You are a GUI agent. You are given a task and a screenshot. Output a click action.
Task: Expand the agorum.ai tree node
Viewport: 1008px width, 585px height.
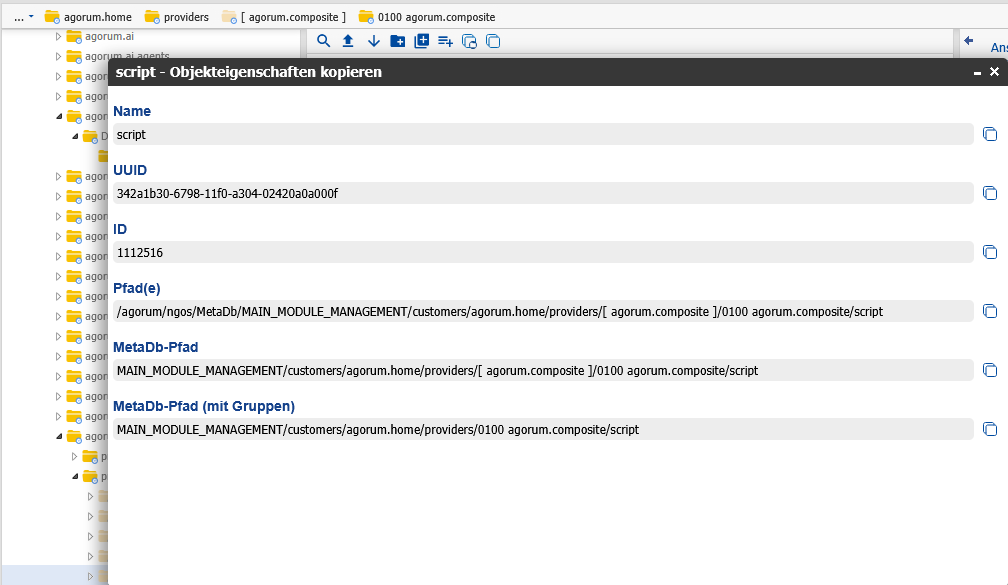click(58, 36)
